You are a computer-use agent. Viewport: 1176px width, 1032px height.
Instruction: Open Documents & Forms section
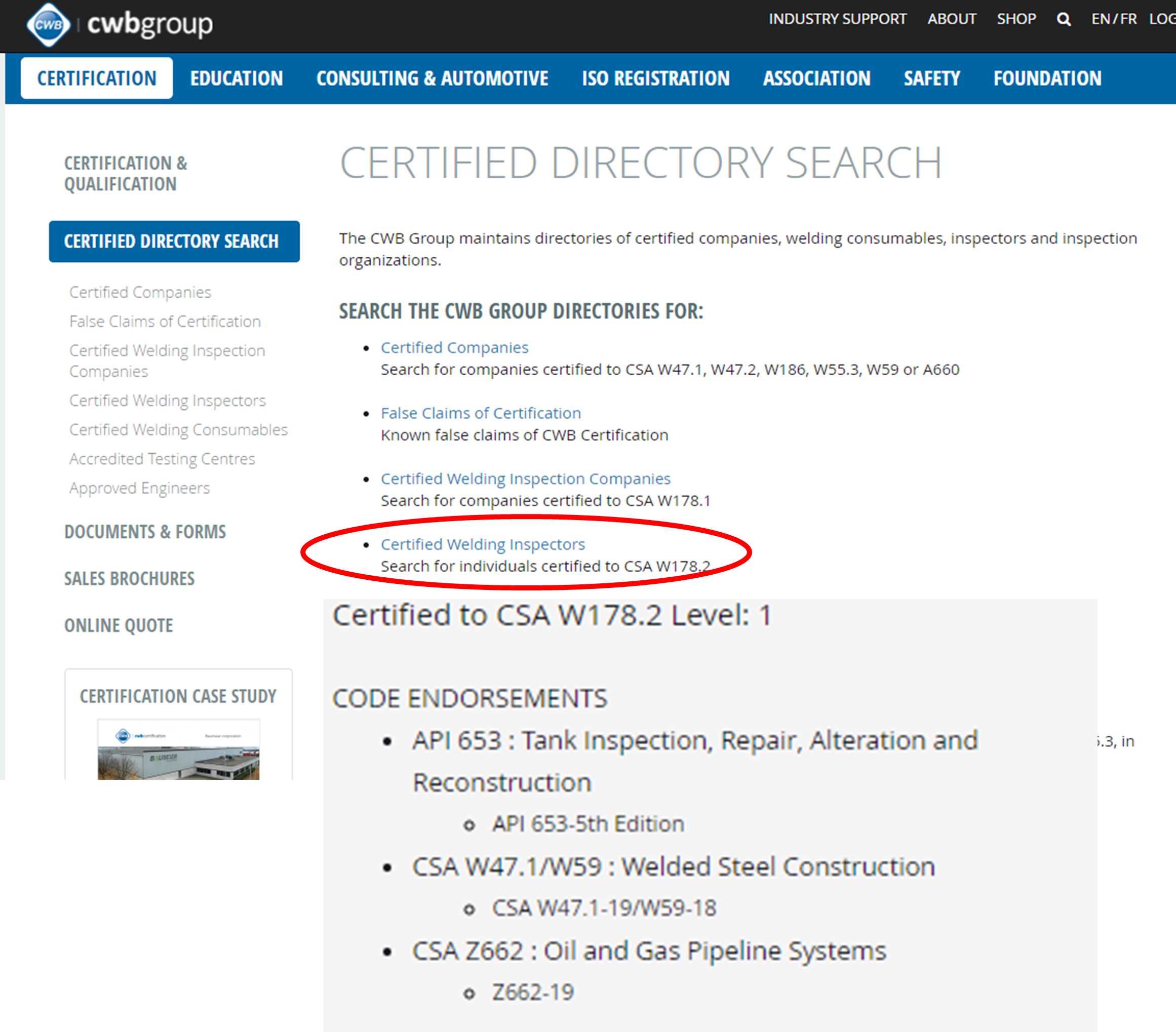145,532
